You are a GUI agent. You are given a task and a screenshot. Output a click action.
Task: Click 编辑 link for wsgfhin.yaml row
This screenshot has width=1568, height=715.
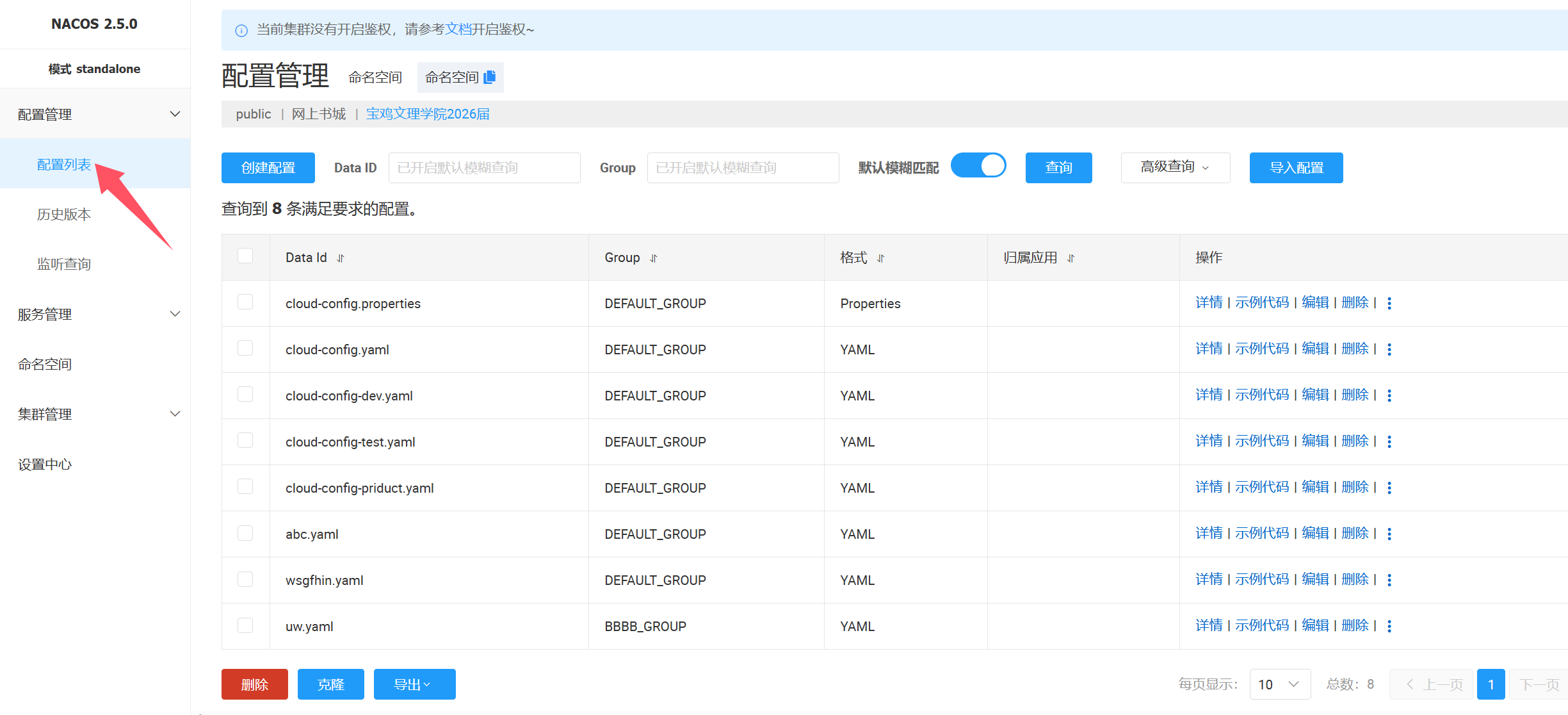coord(1315,579)
